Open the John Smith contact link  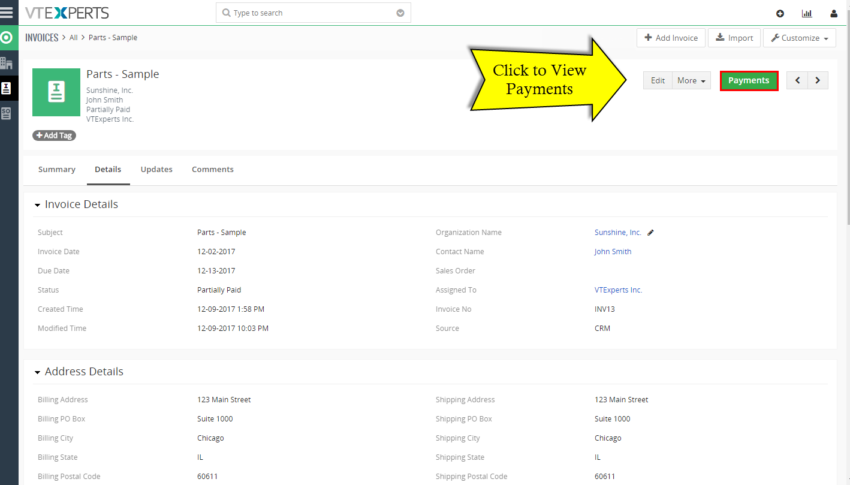[613, 251]
